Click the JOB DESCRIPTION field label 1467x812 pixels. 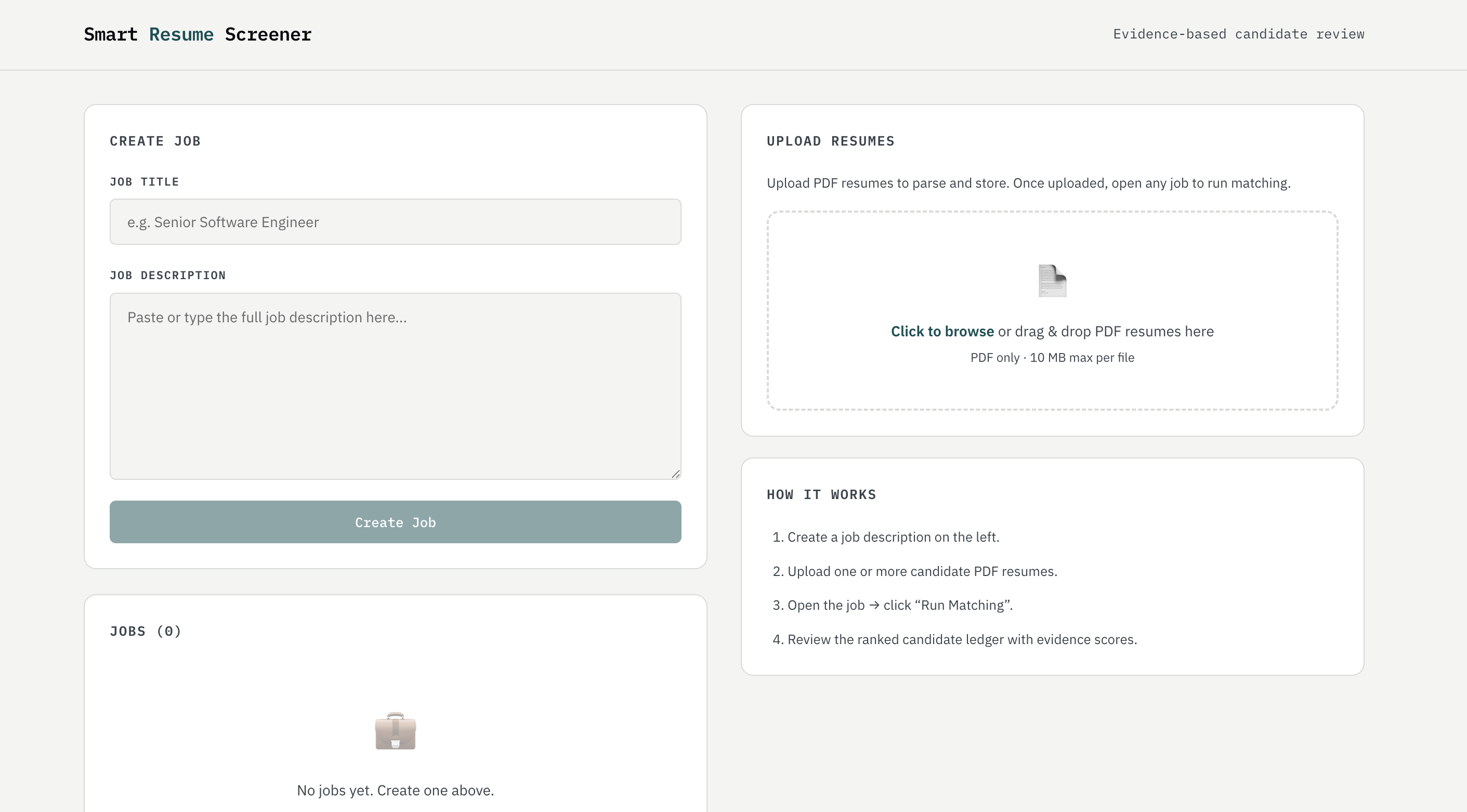[167, 276]
